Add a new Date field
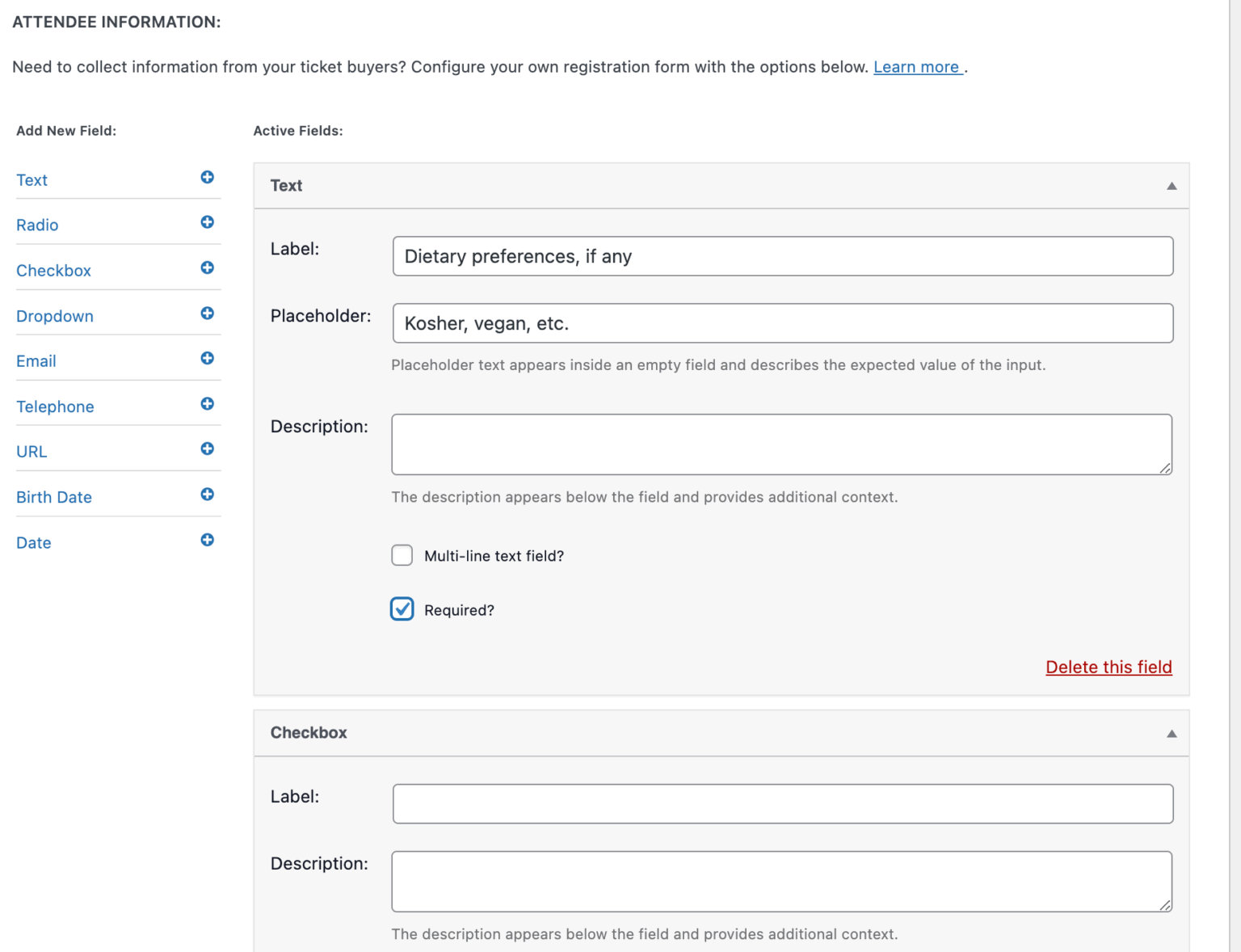1241x952 pixels. pos(208,539)
